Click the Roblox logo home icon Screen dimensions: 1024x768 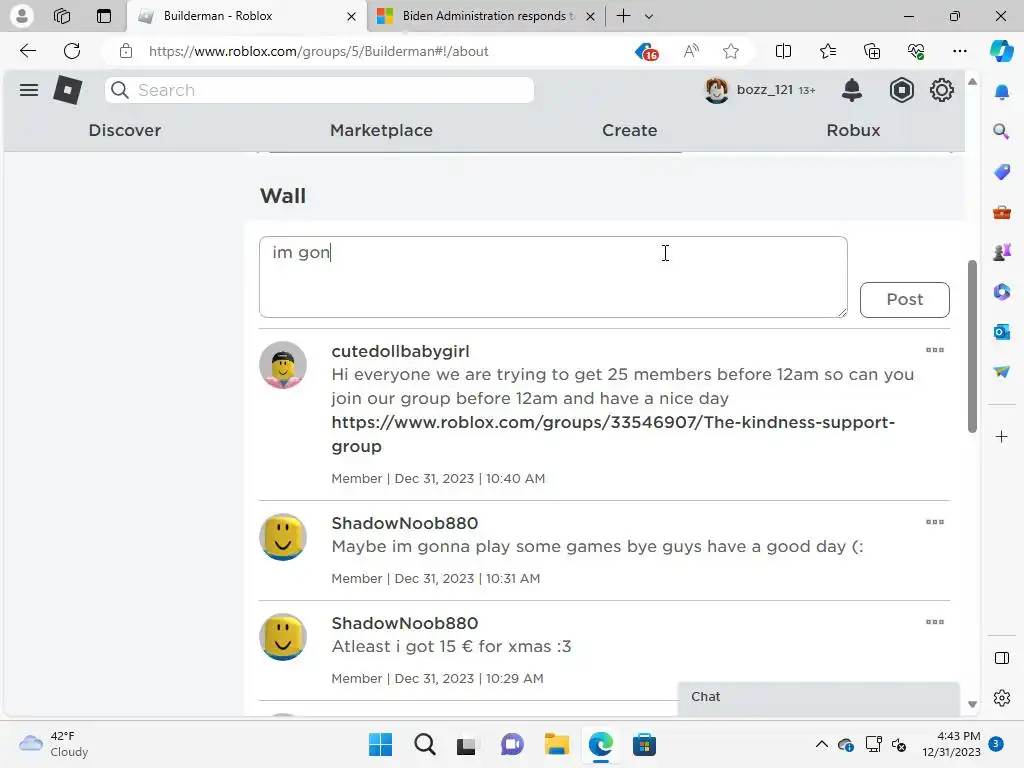pyautogui.click(x=68, y=90)
